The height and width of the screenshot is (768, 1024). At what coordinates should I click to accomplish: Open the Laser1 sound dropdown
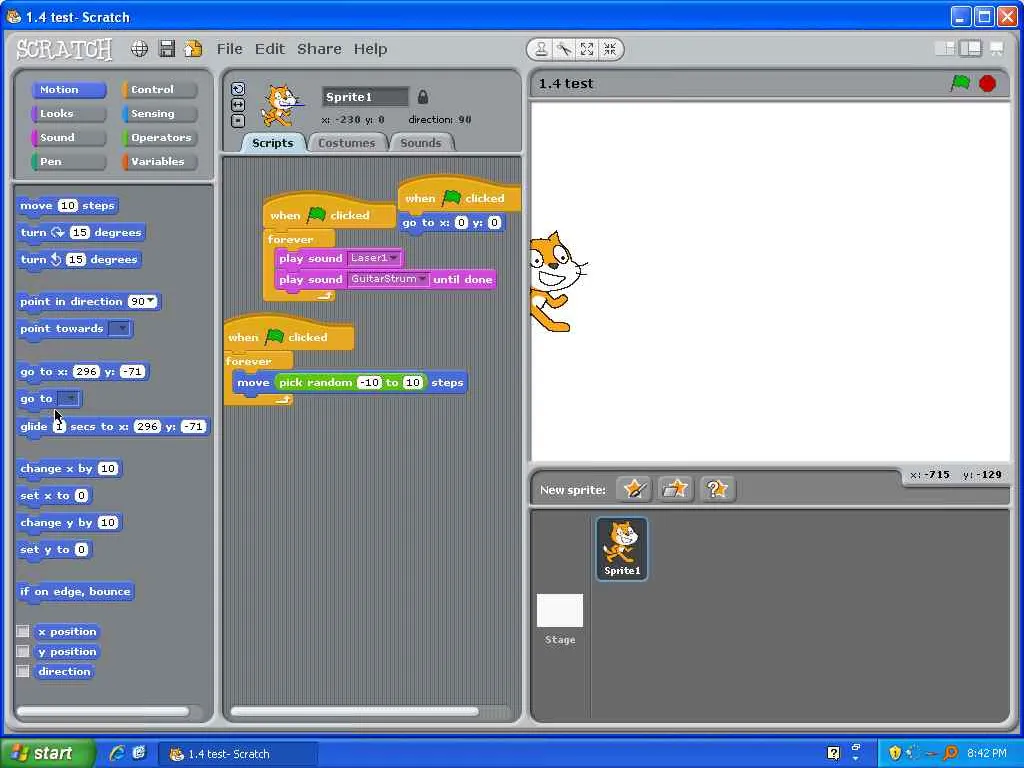click(x=394, y=258)
